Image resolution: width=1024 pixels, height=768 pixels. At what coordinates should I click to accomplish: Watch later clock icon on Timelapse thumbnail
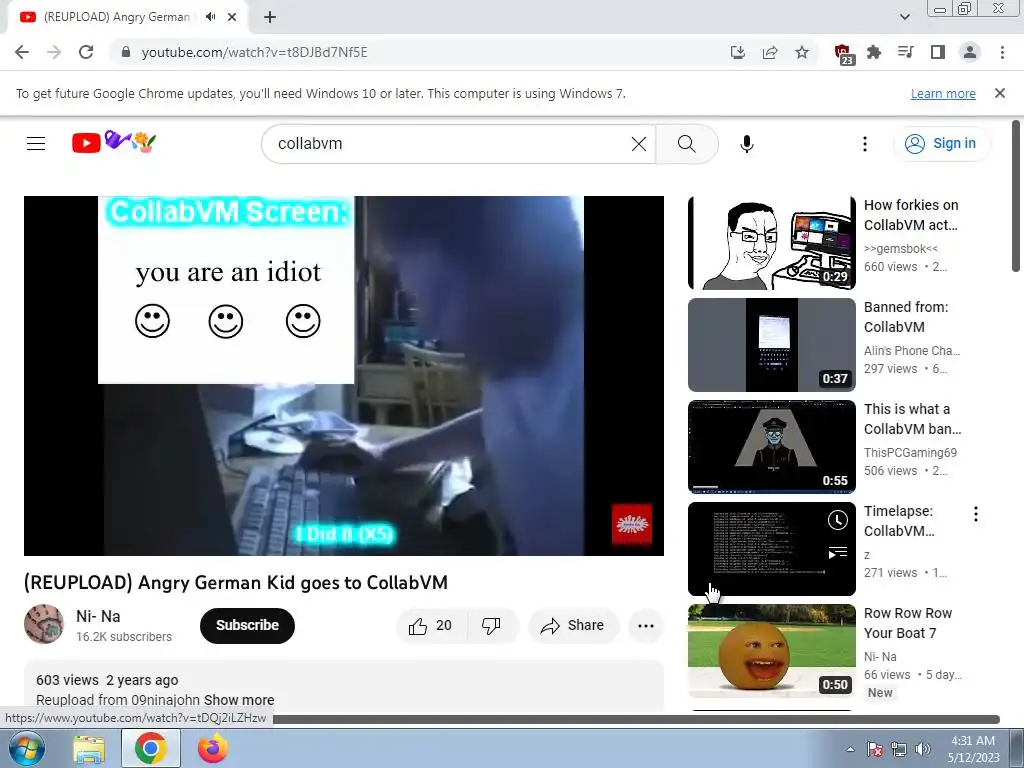(x=838, y=520)
